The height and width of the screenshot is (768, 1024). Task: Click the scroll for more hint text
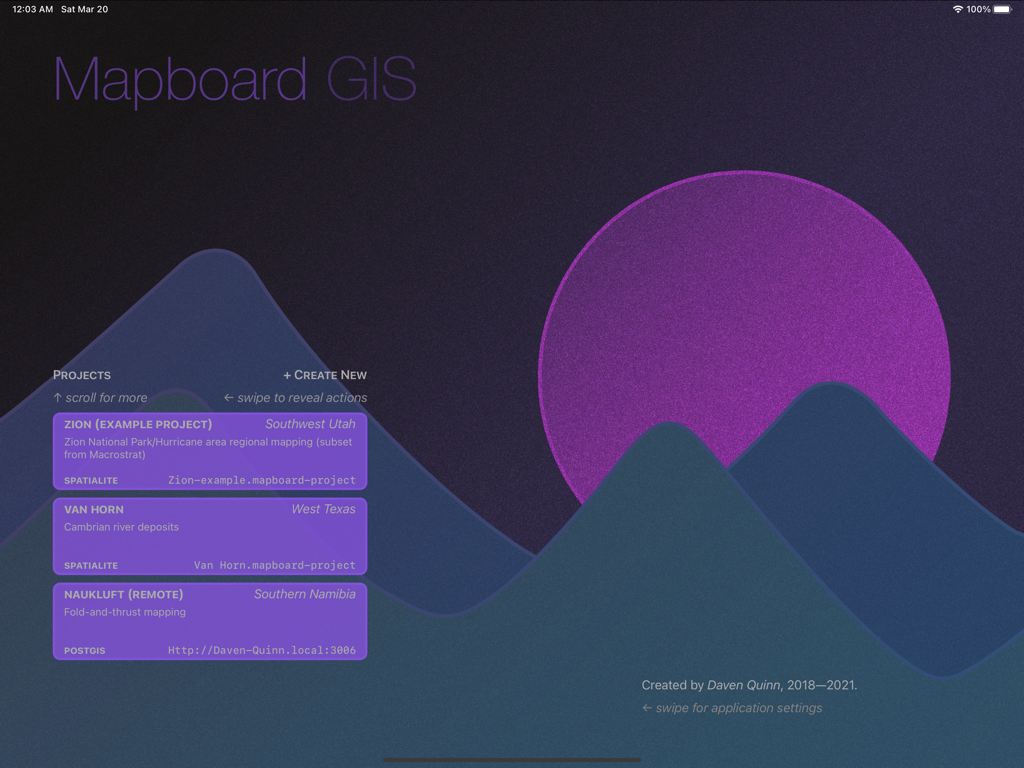click(x=100, y=397)
